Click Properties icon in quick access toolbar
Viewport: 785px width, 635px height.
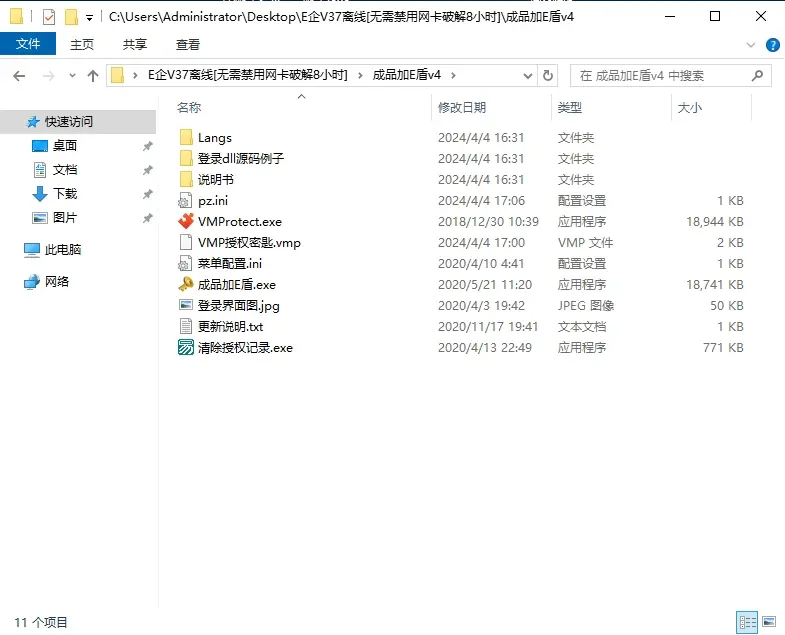pyautogui.click(x=49, y=17)
